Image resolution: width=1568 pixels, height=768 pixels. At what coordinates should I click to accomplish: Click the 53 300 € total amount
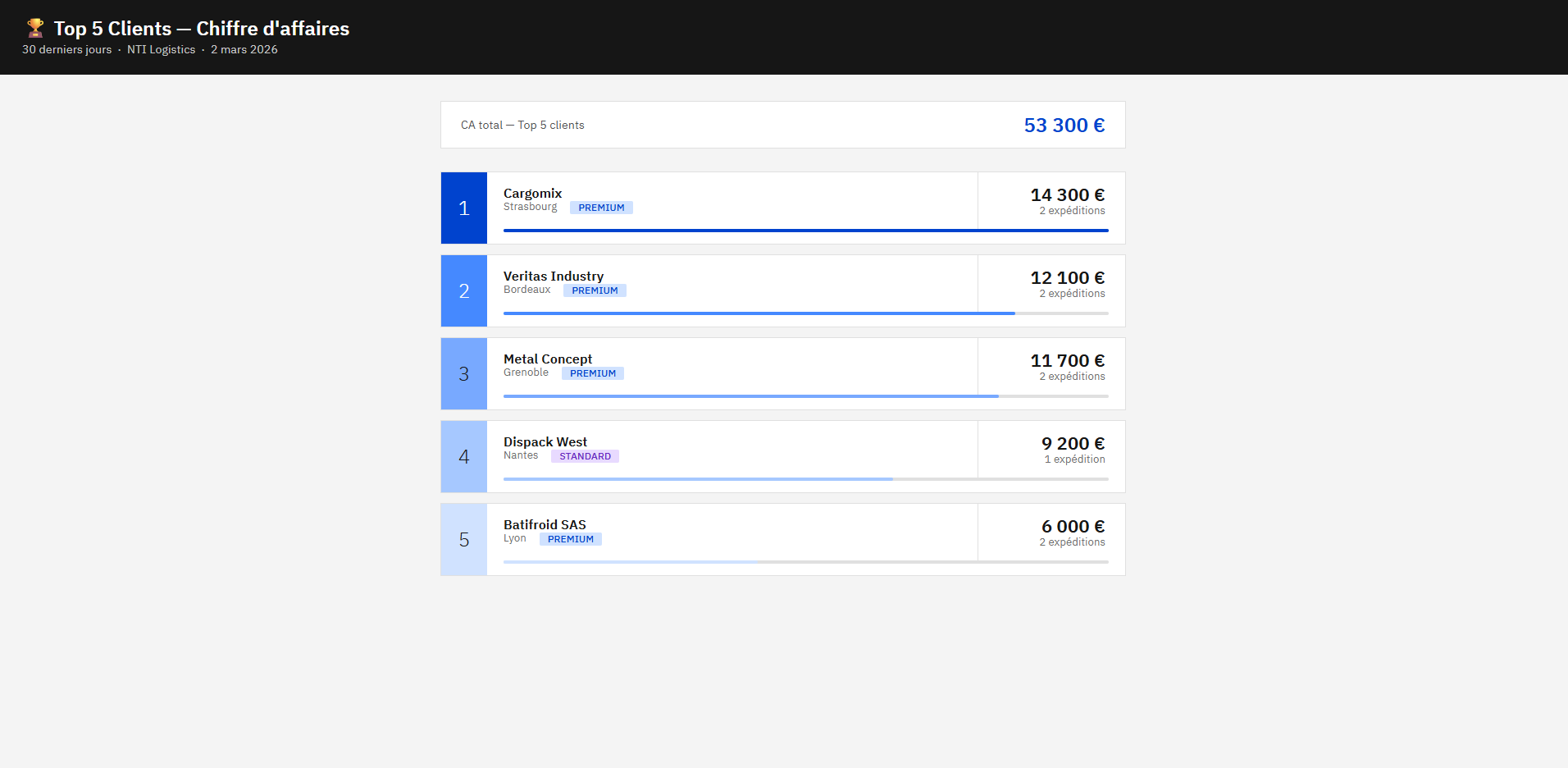pos(1064,125)
